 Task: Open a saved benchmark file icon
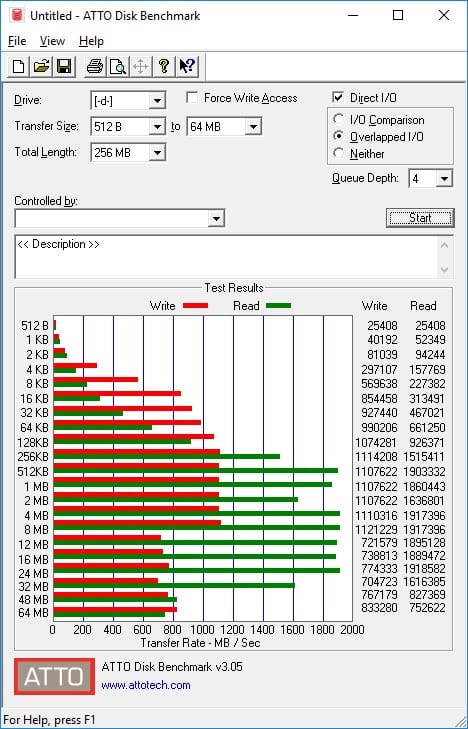41,66
